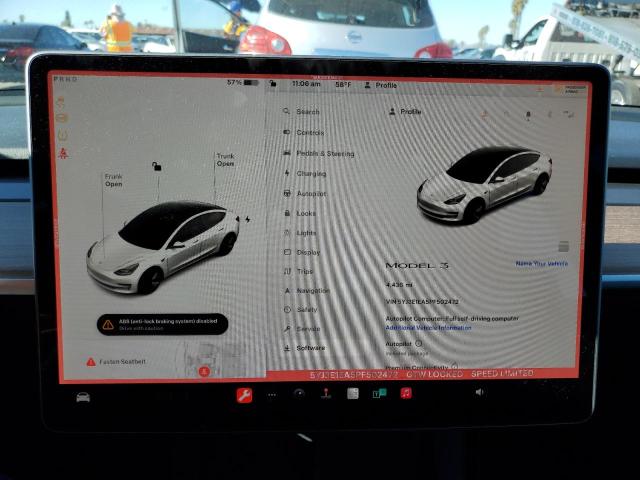Viewport: 640px width, 480px height.
Task: Tap the SPEED LIMITED status text
Action: click(x=502, y=373)
